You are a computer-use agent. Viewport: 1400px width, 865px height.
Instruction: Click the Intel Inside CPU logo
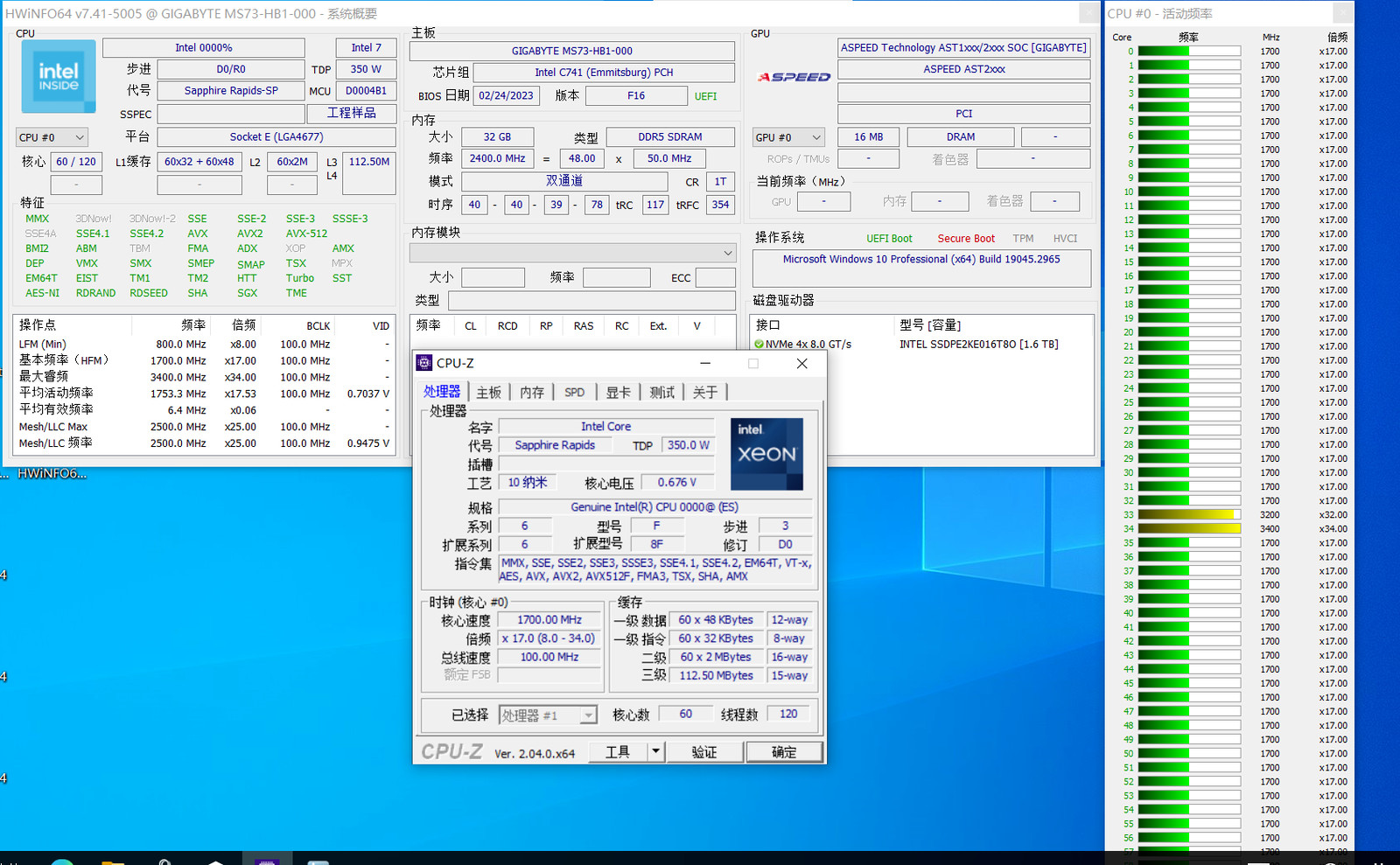[x=59, y=76]
